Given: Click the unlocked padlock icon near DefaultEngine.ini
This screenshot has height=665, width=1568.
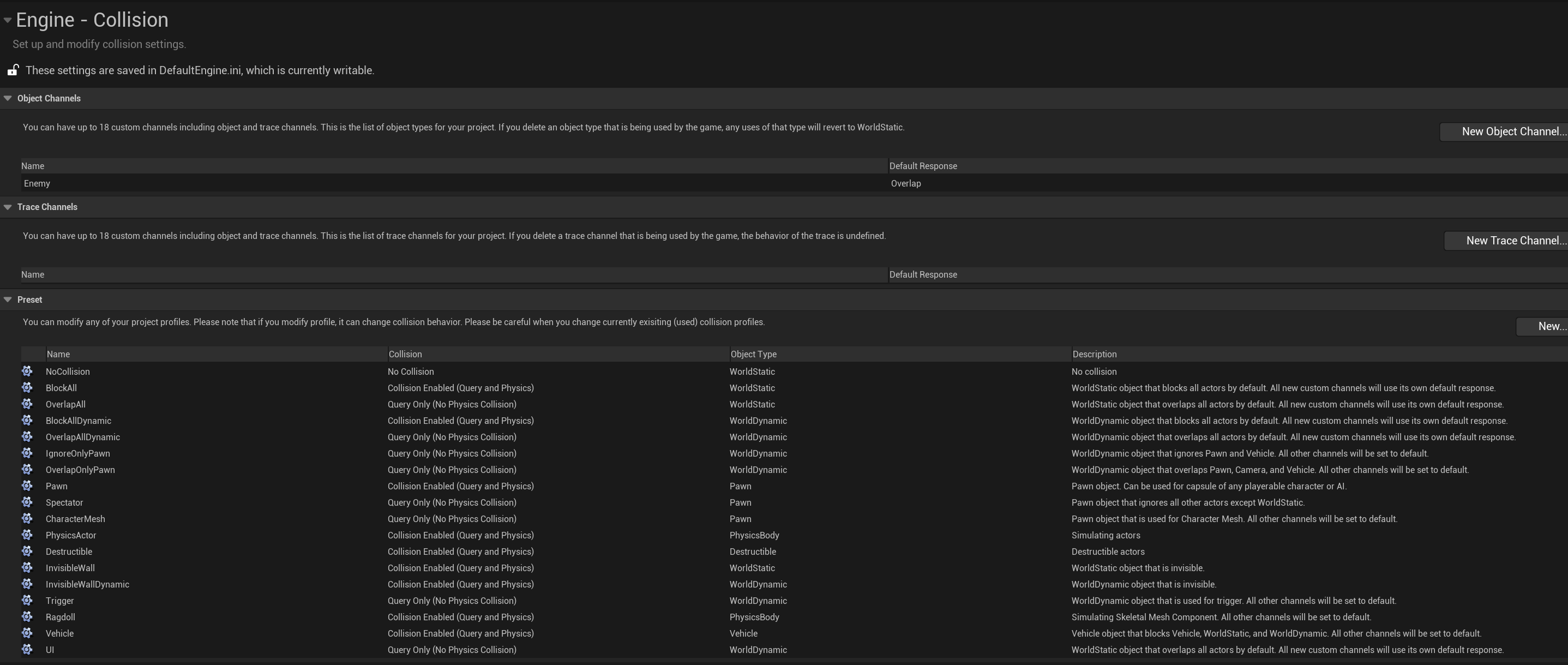Looking at the screenshot, I should (x=13, y=70).
